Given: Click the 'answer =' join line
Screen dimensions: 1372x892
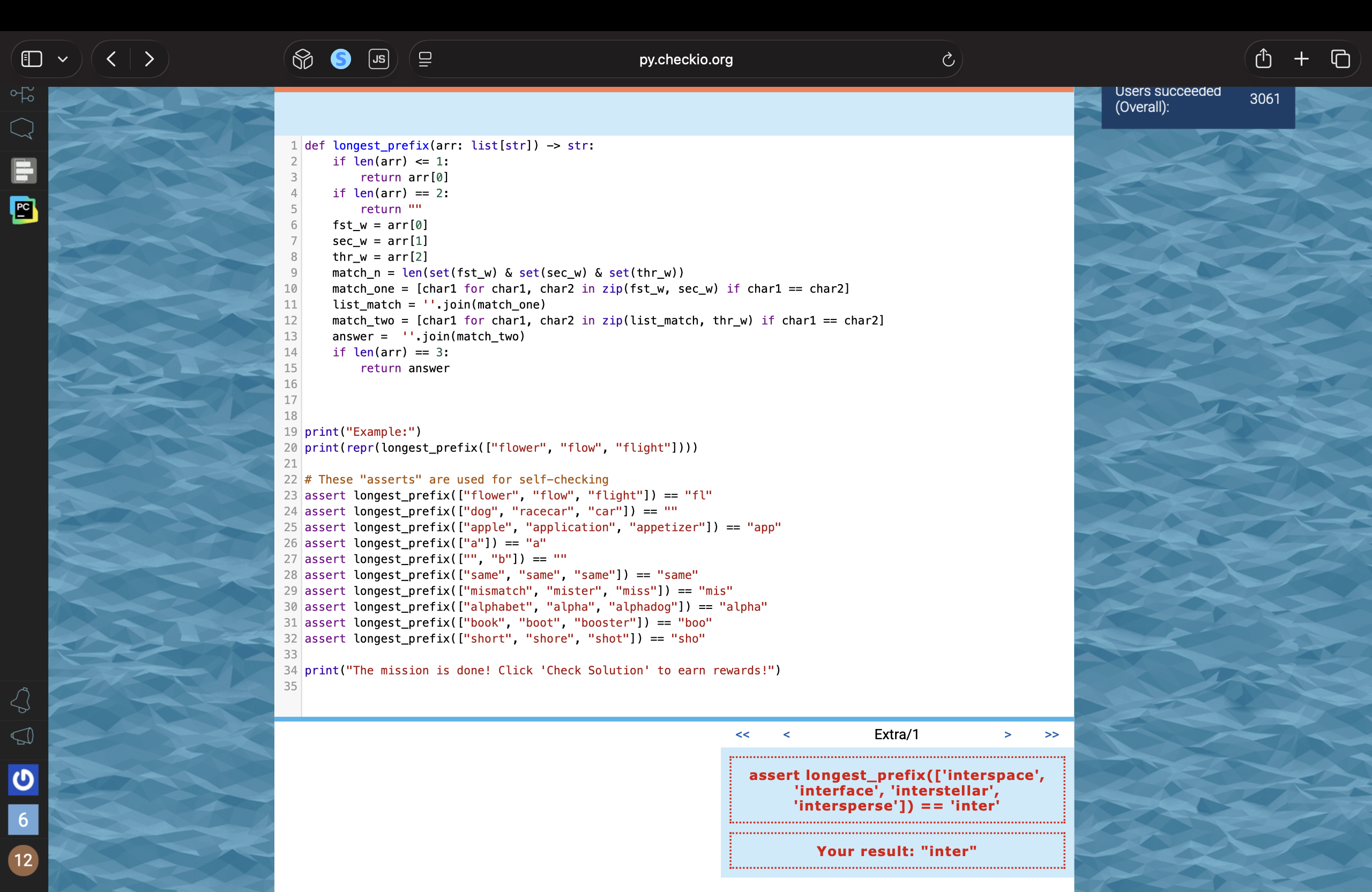Looking at the screenshot, I should (x=428, y=336).
